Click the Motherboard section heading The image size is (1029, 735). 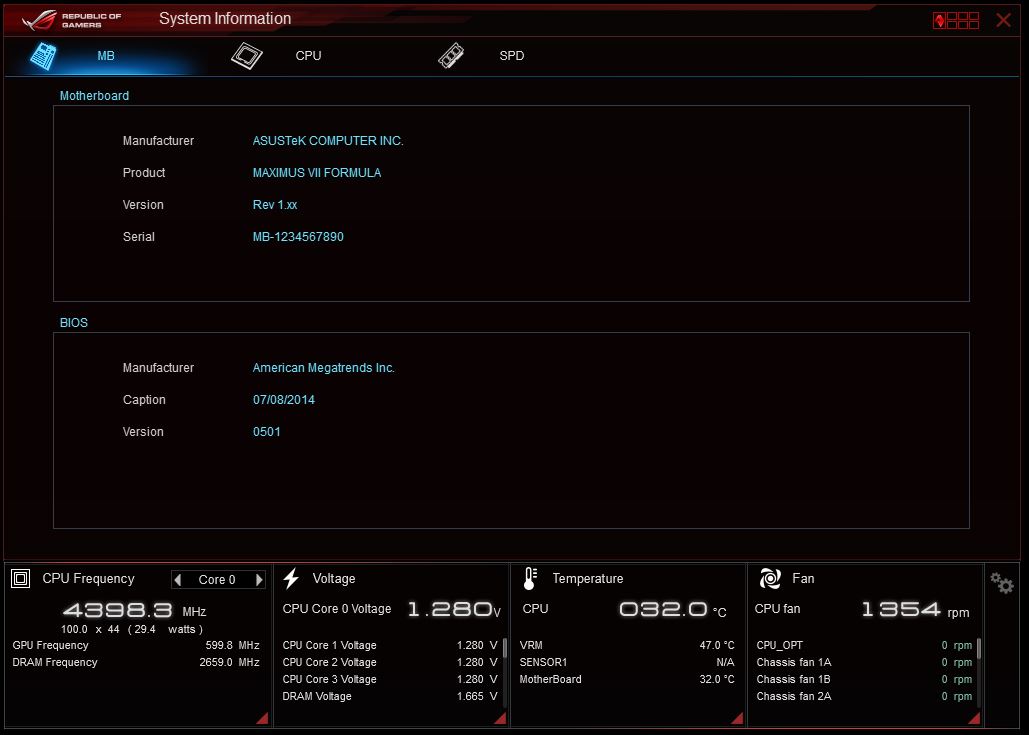pyautogui.click(x=94, y=96)
